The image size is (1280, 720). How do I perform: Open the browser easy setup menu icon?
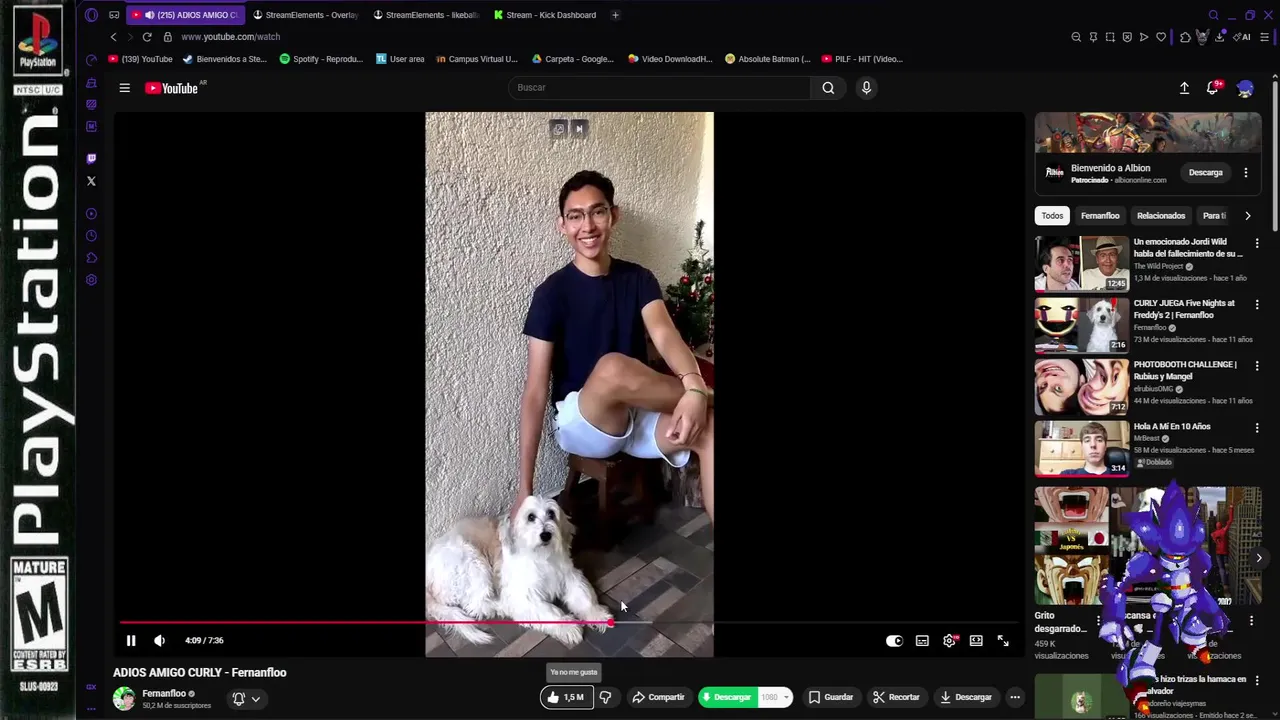1265,37
